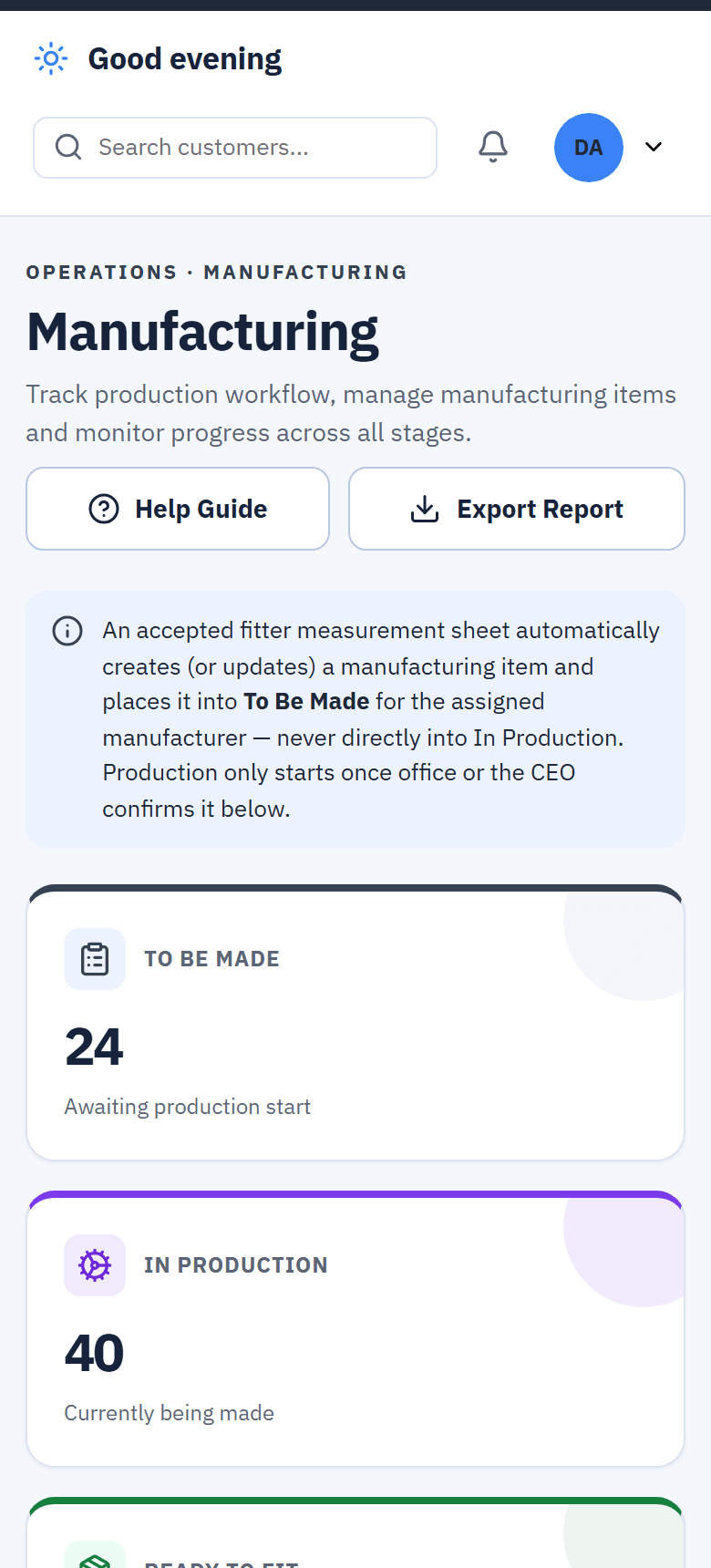This screenshot has width=711, height=1568.
Task: Click the green box icon on bottom card
Action: coord(95,1557)
